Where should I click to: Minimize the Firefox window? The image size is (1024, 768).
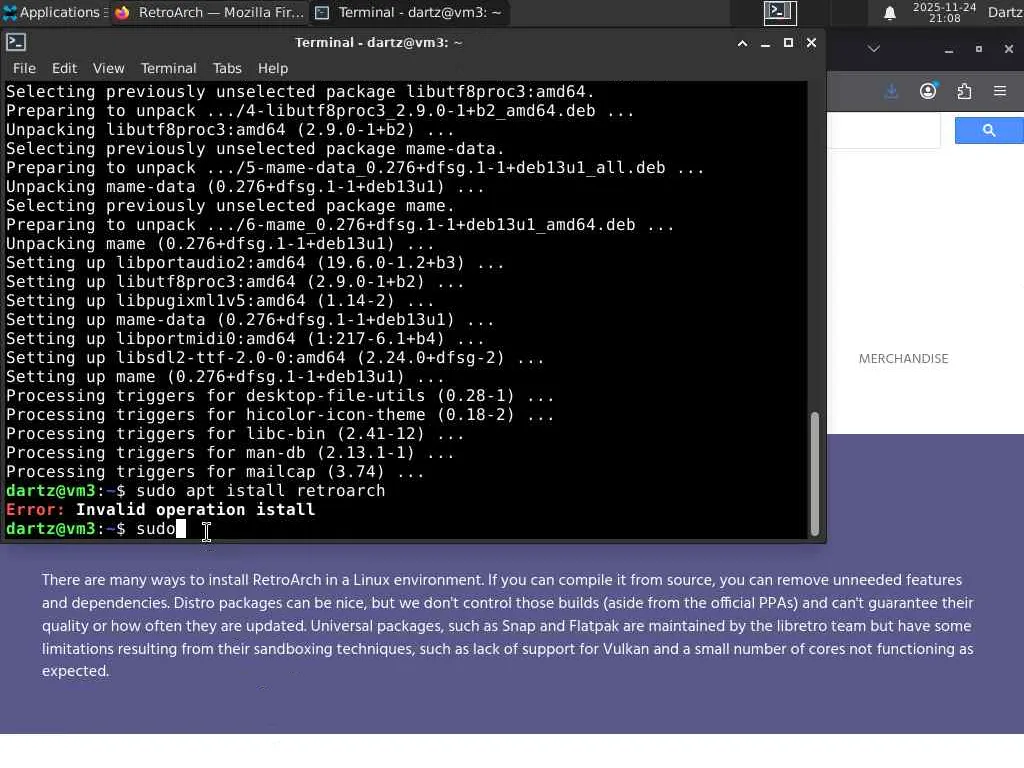(x=949, y=50)
